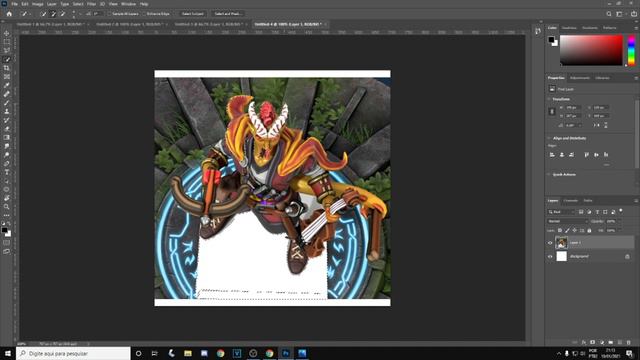The width and height of the screenshot is (640, 360).
Task: Click the hue slider in Color panel
Action: tap(631, 50)
